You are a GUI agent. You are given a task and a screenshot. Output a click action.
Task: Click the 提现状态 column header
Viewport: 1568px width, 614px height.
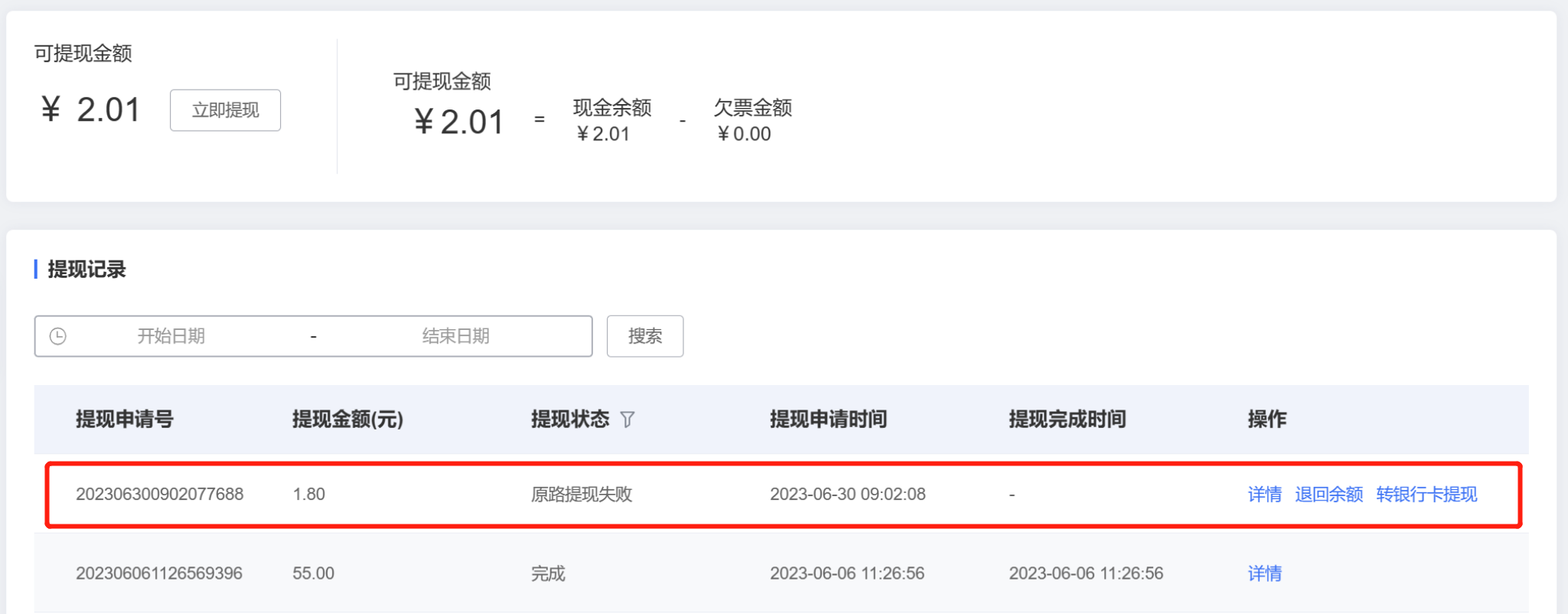[570, 420]
